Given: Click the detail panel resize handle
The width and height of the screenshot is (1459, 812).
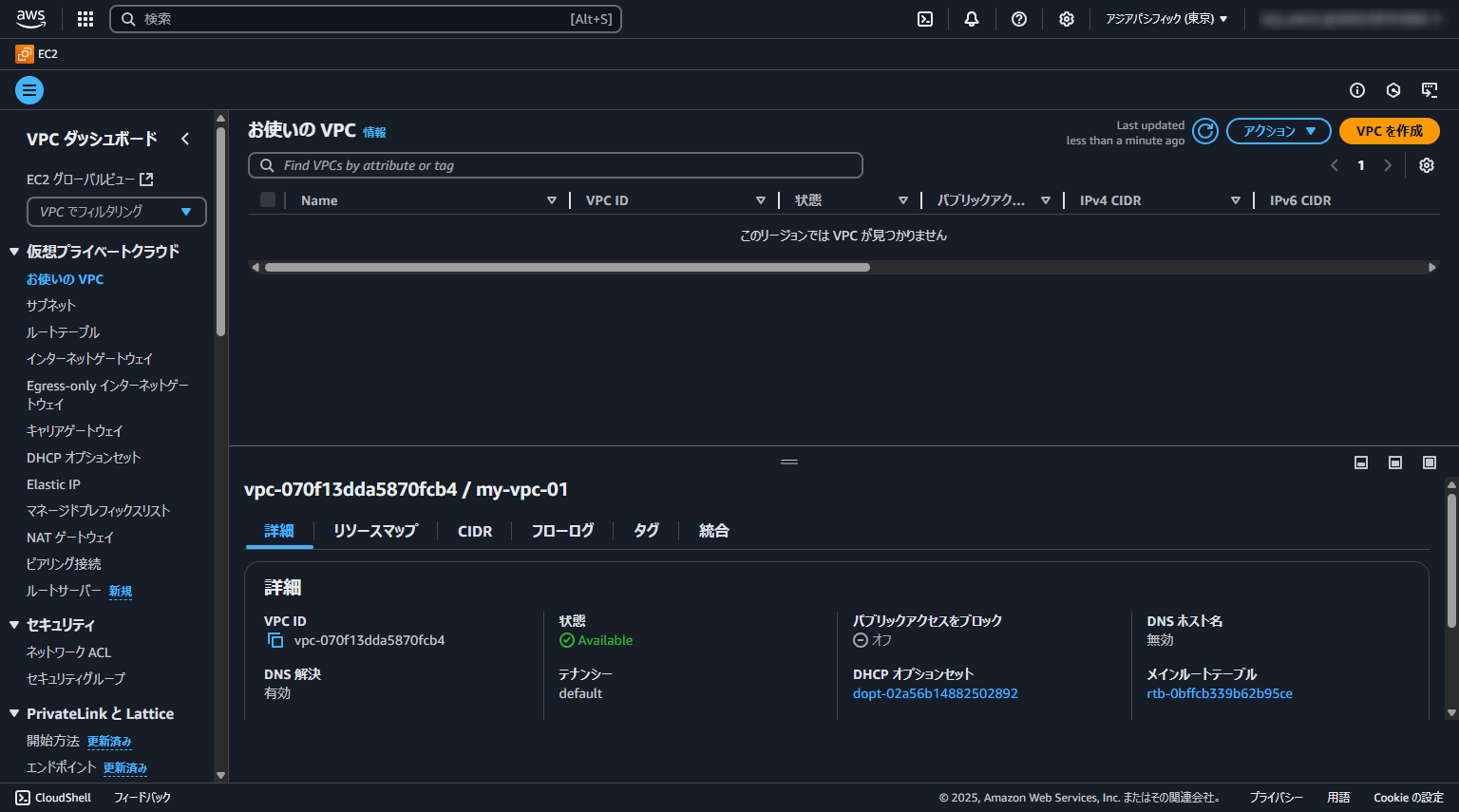Looking at the screenshot, I should pyautogui.click(x=789, y=463).
